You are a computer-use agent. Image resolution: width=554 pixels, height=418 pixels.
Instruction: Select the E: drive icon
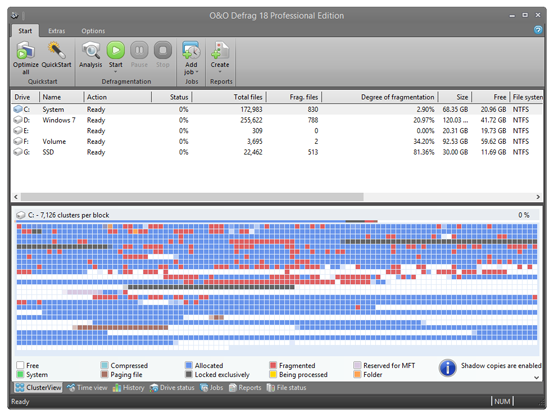coord(18,130)
